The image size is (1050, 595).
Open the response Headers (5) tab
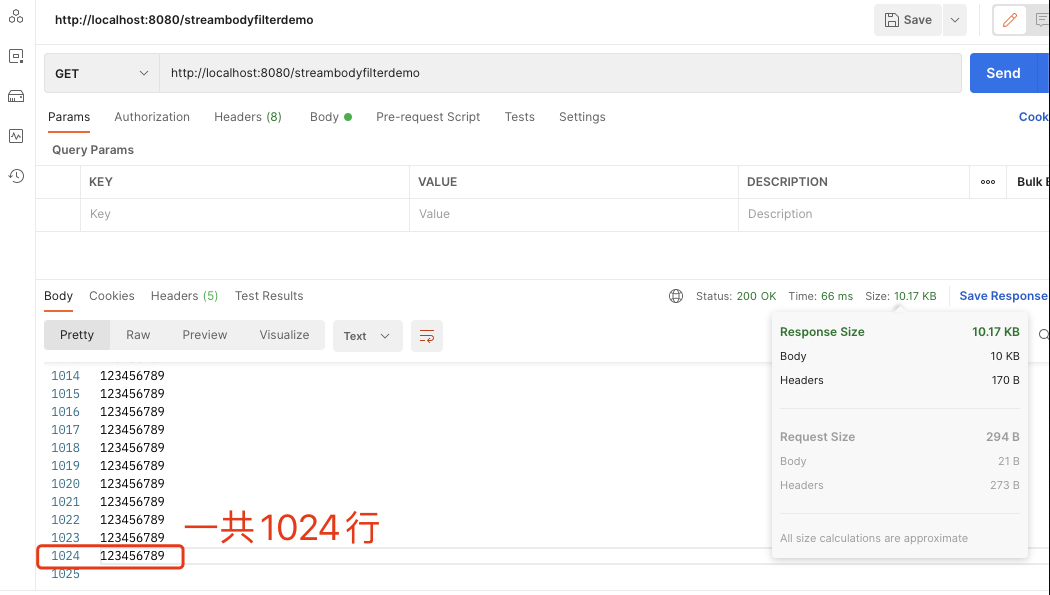[x=184, y=296]
